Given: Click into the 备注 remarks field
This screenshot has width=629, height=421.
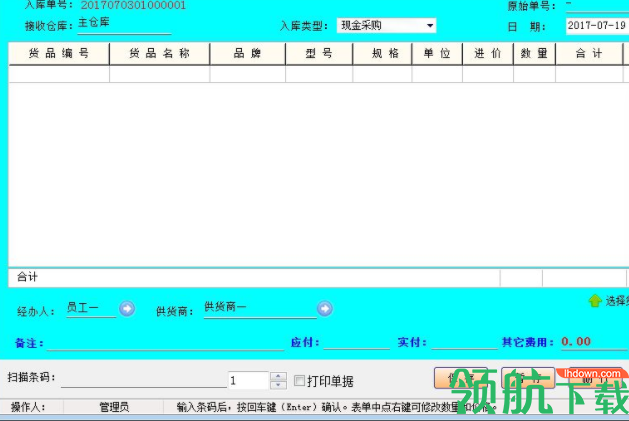Looking at the screenshot, I should click(x=166, y=343).
